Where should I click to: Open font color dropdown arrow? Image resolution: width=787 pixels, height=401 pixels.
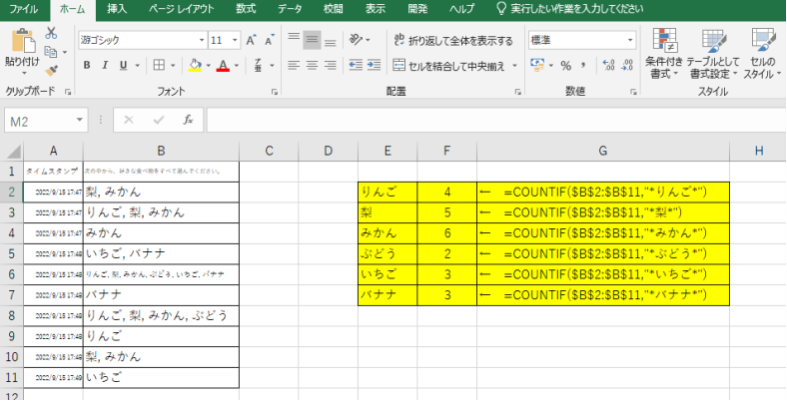point(236,66)
